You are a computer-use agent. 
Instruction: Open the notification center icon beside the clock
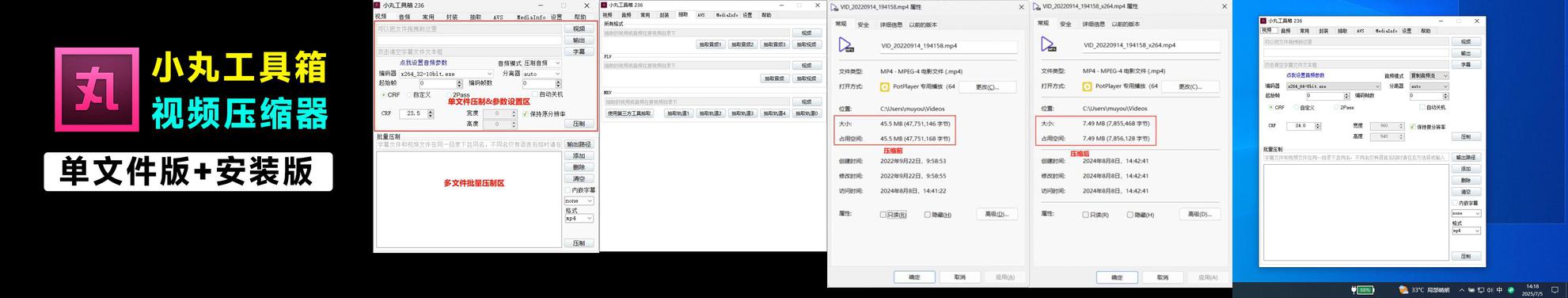[1555, 290]
